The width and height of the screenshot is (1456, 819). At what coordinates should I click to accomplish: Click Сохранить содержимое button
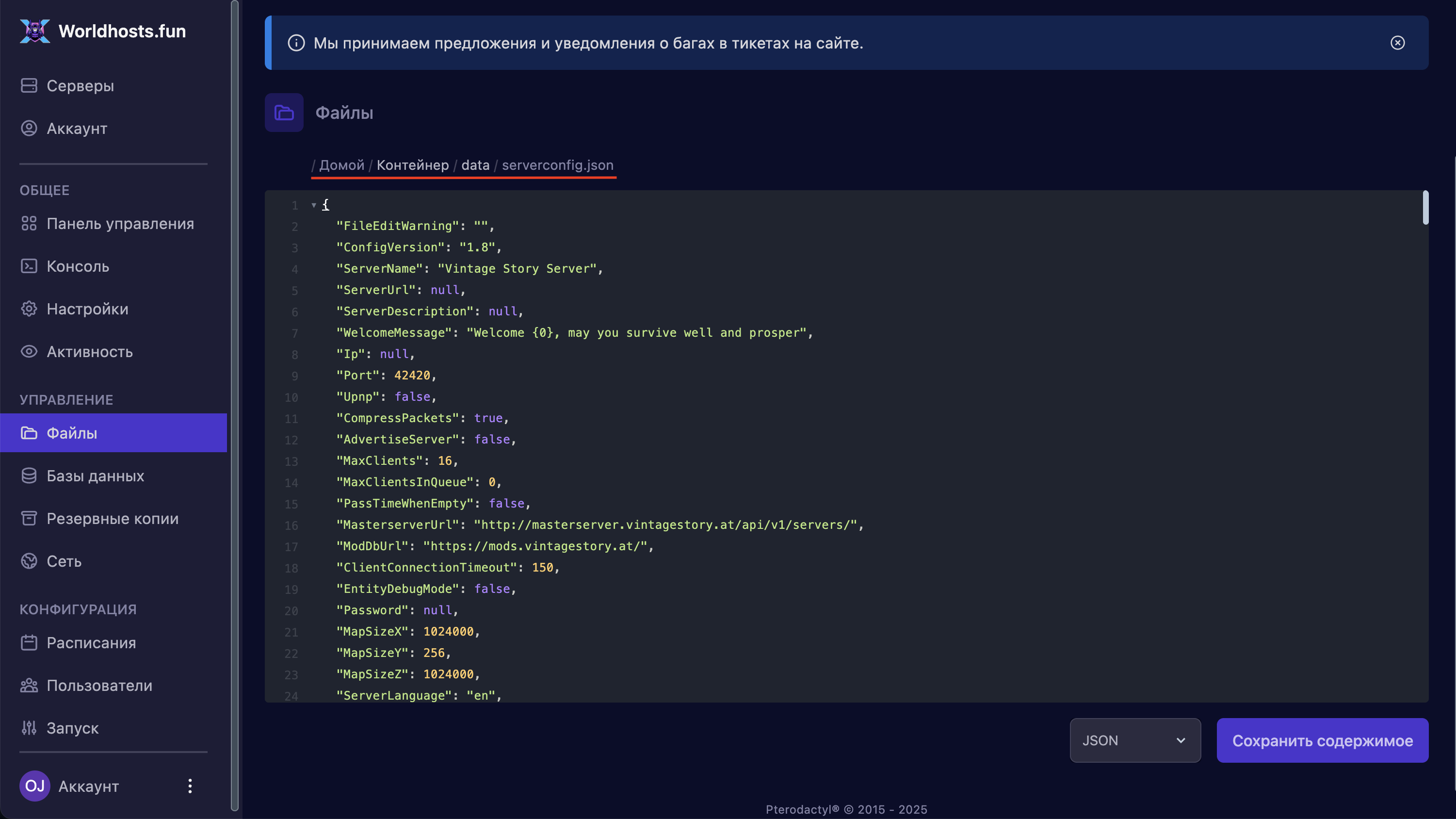click(1322, 740)
